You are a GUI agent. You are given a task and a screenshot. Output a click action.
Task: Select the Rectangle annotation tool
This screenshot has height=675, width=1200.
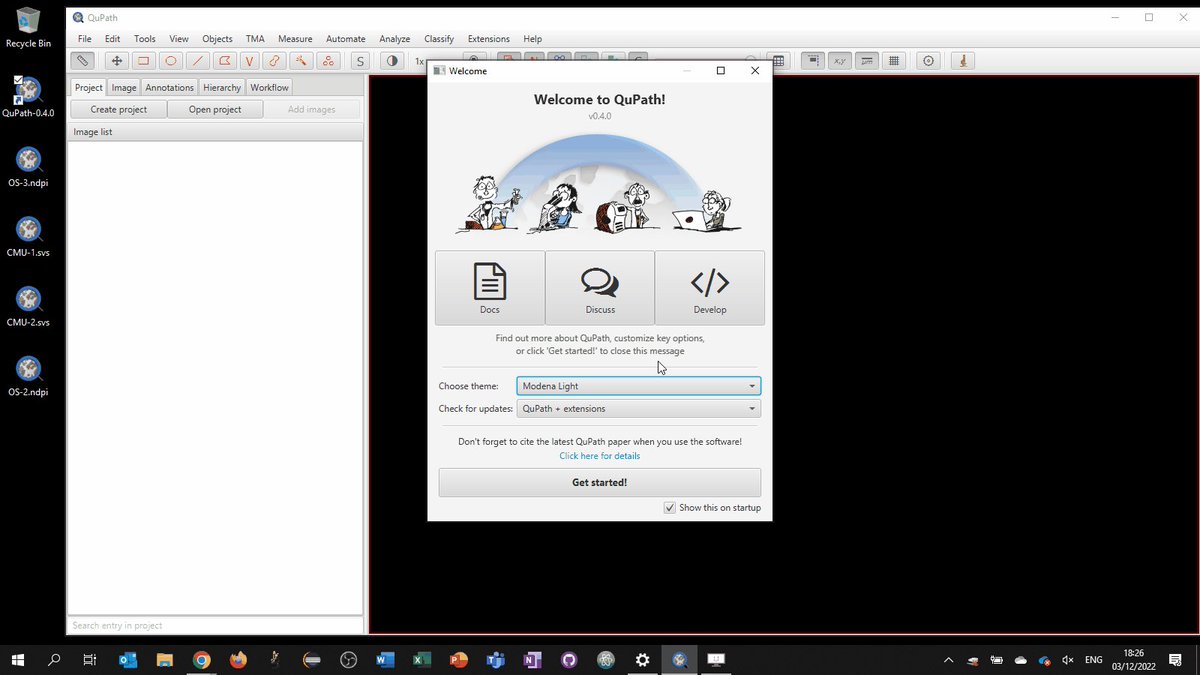click(144, 61)
